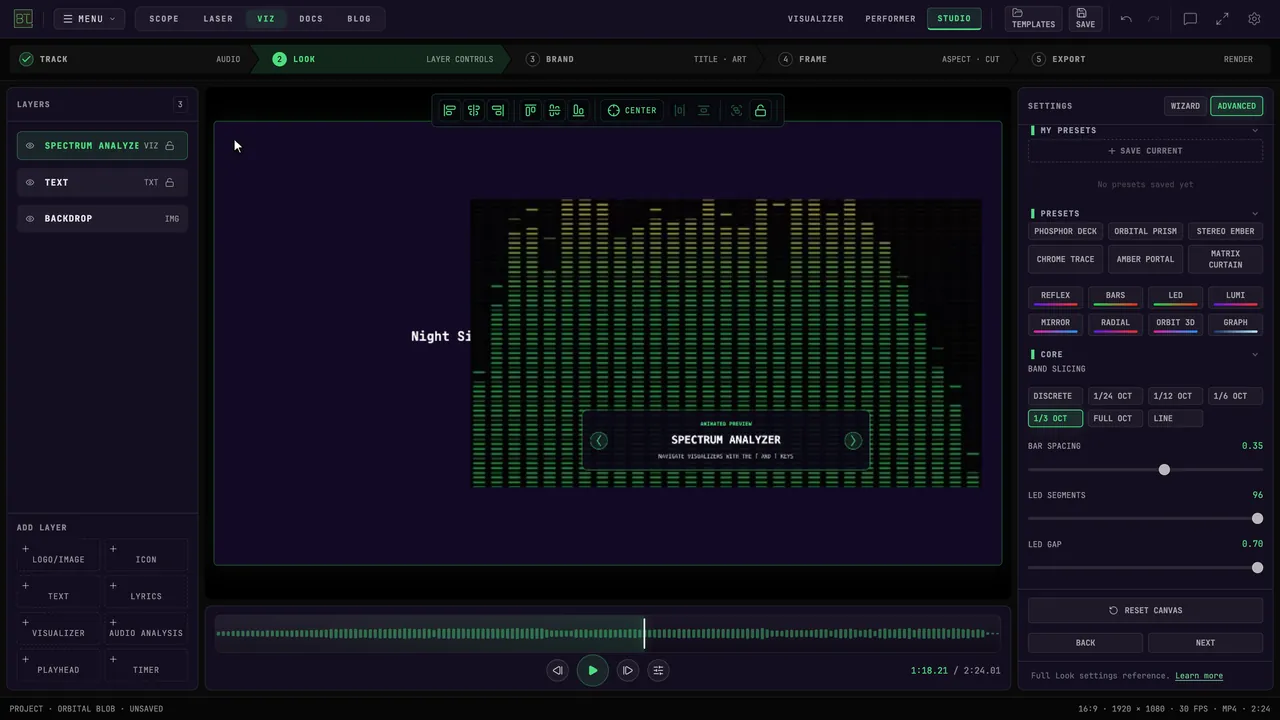
Task: Align layer to bottom edge
Action: [x=578, y=110]
